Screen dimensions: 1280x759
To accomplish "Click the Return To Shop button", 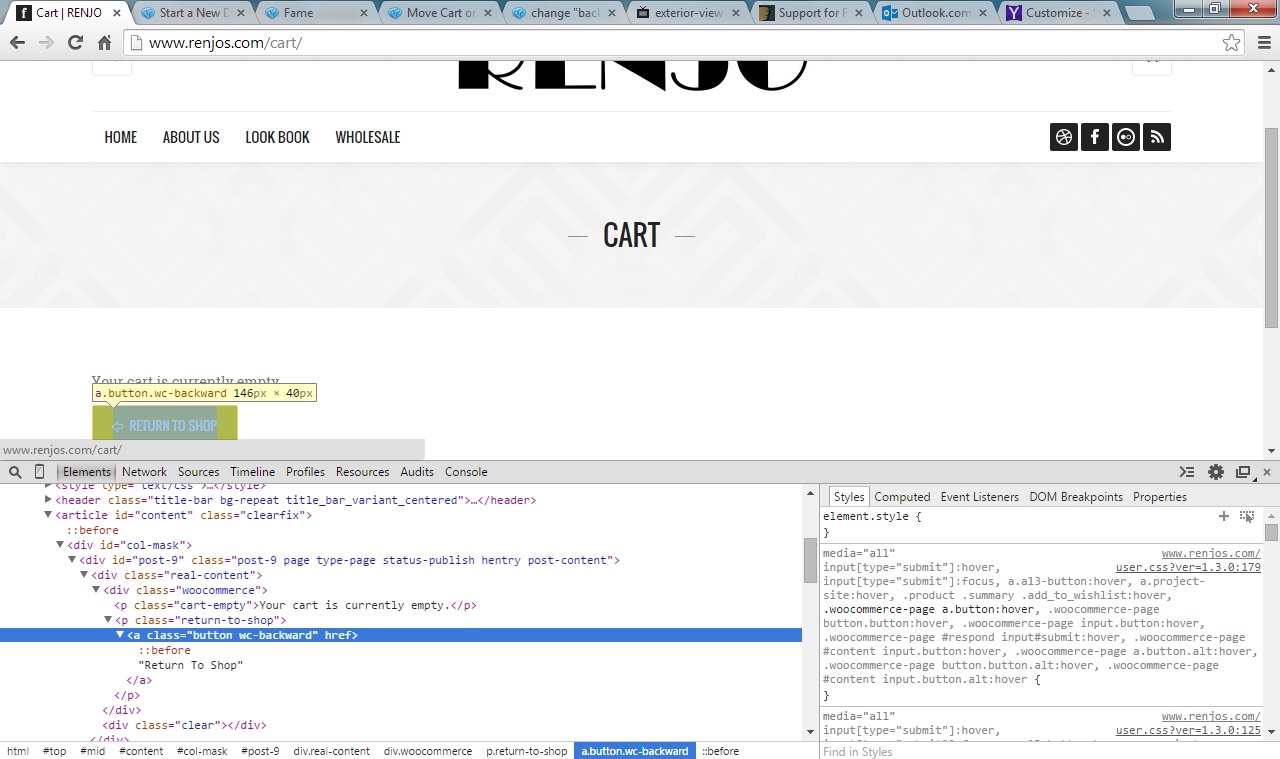I will coord(165,425).
